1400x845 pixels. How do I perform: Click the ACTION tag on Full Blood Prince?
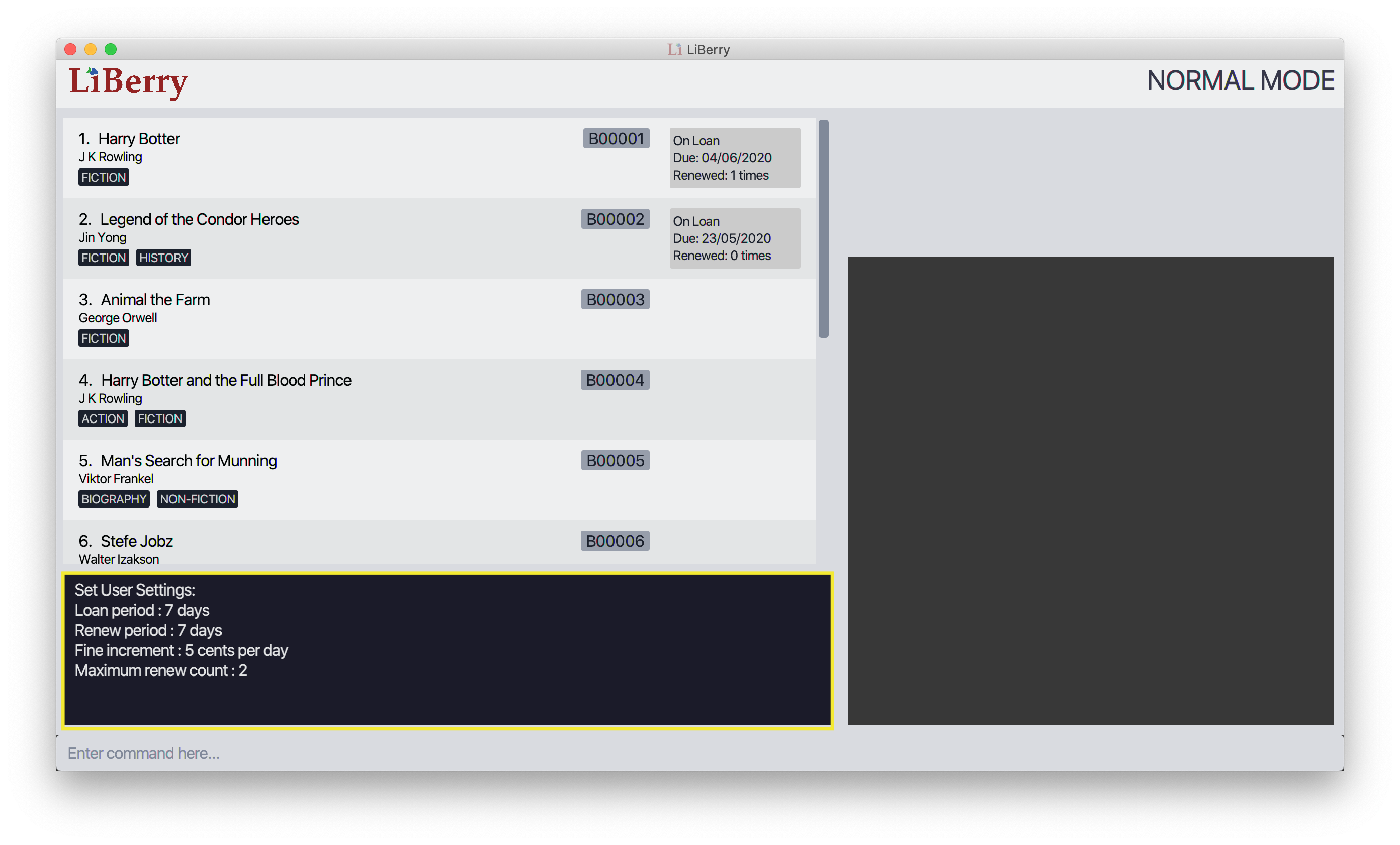[103, 419]
